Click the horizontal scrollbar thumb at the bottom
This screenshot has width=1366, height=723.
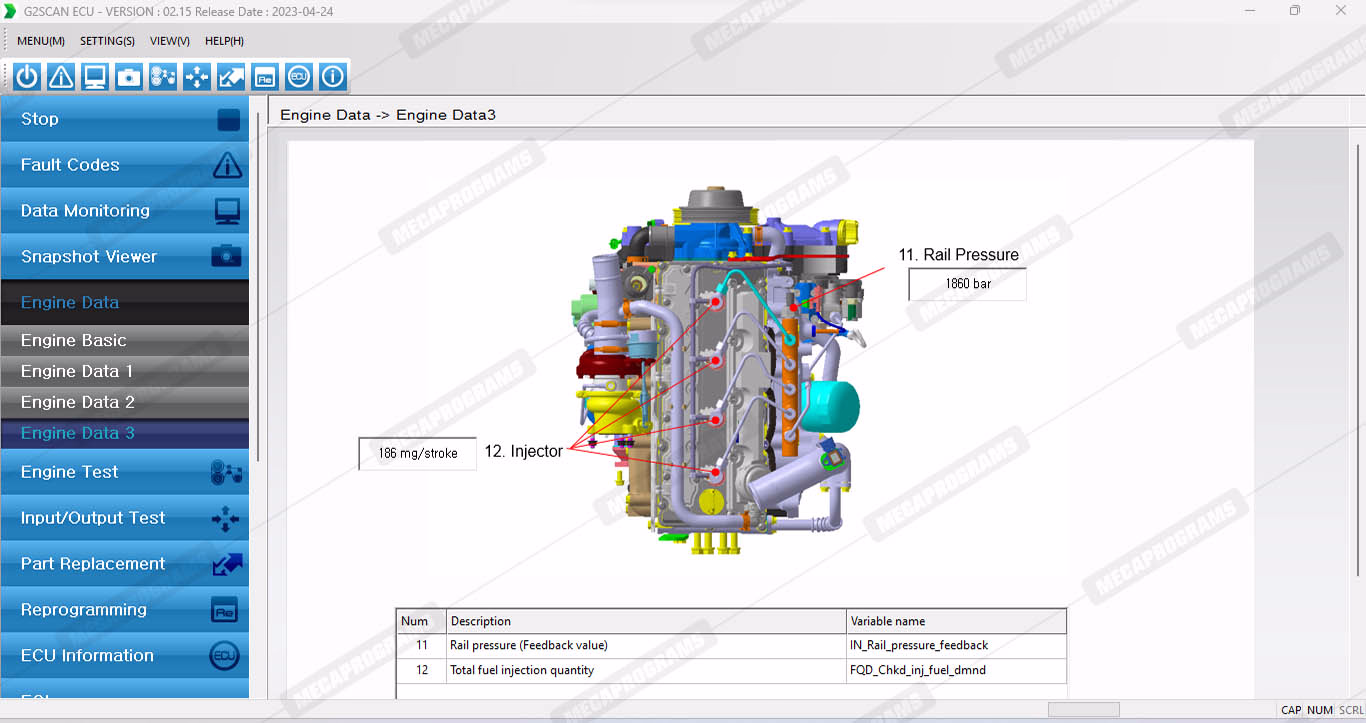1083,710
